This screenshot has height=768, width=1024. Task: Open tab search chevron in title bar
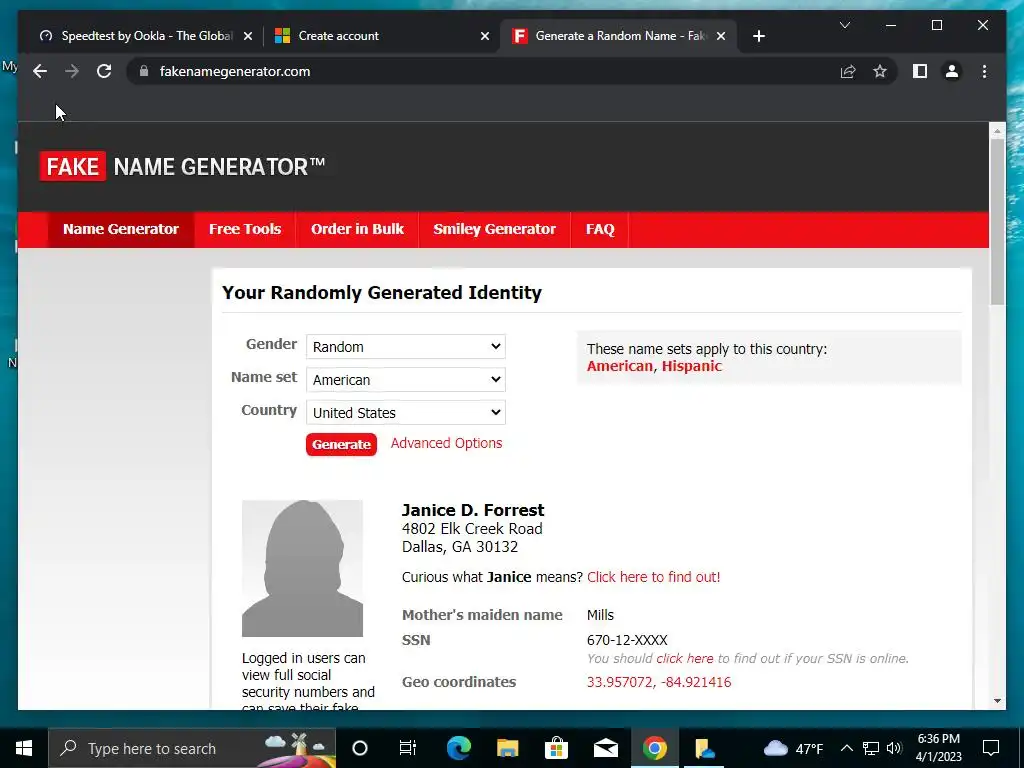point(844,25)
